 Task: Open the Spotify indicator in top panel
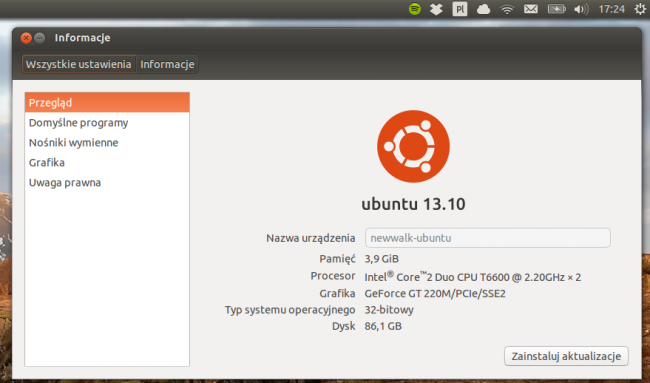(415, 9)
